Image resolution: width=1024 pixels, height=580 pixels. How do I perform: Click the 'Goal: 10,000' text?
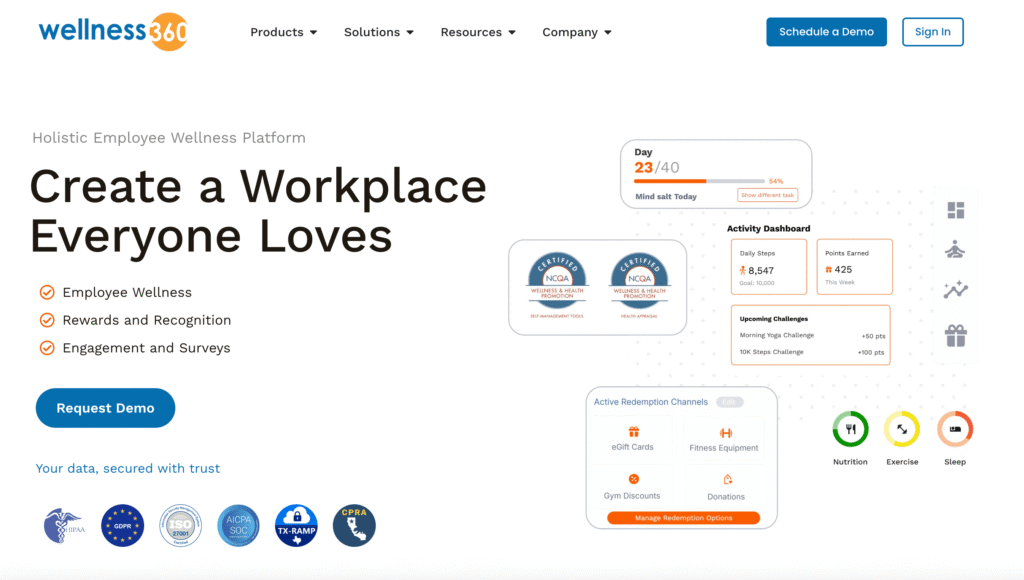pos(757,283)
